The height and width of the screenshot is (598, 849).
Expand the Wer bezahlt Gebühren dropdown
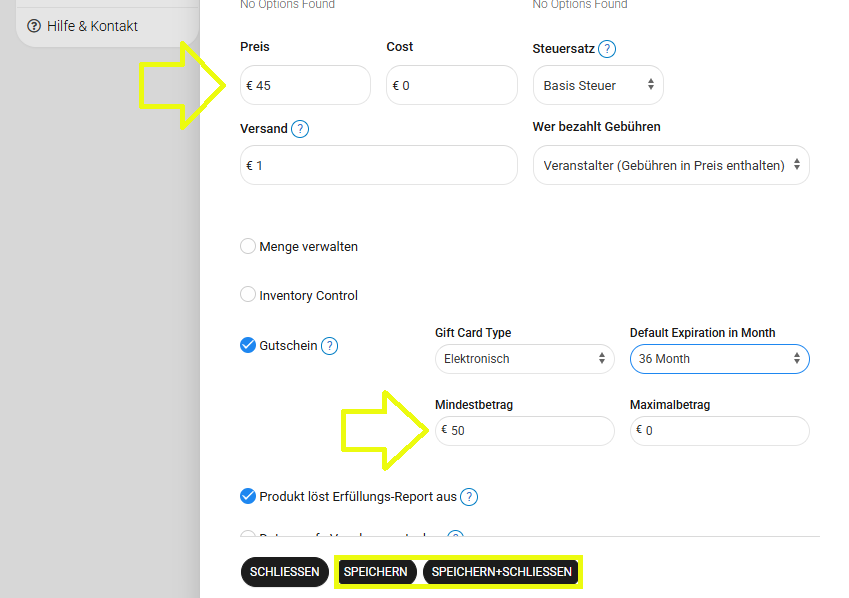pyautogui.click(x=671, y=165)
